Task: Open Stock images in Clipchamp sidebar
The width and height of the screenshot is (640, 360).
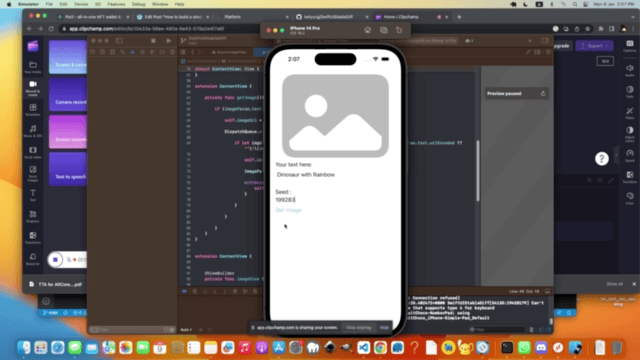Action: (x=33, y=174)
